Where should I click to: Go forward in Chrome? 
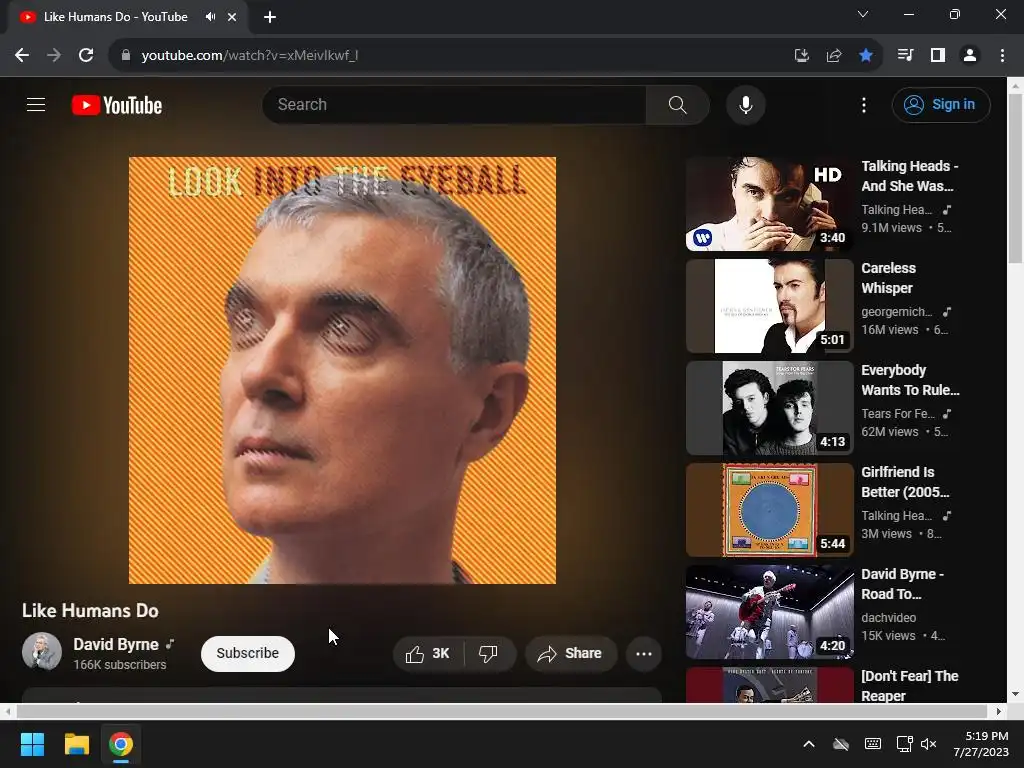[x=54, y=56]
